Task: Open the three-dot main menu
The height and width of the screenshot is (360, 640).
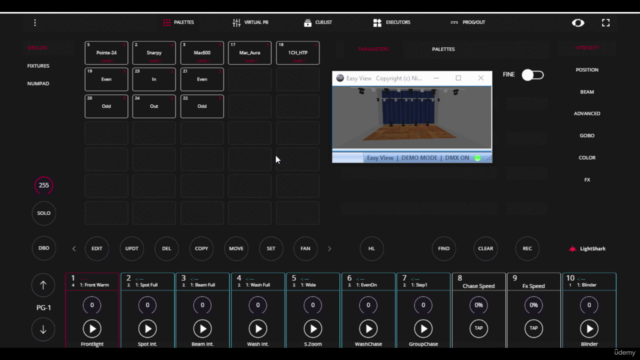Action: click(35, 23)
